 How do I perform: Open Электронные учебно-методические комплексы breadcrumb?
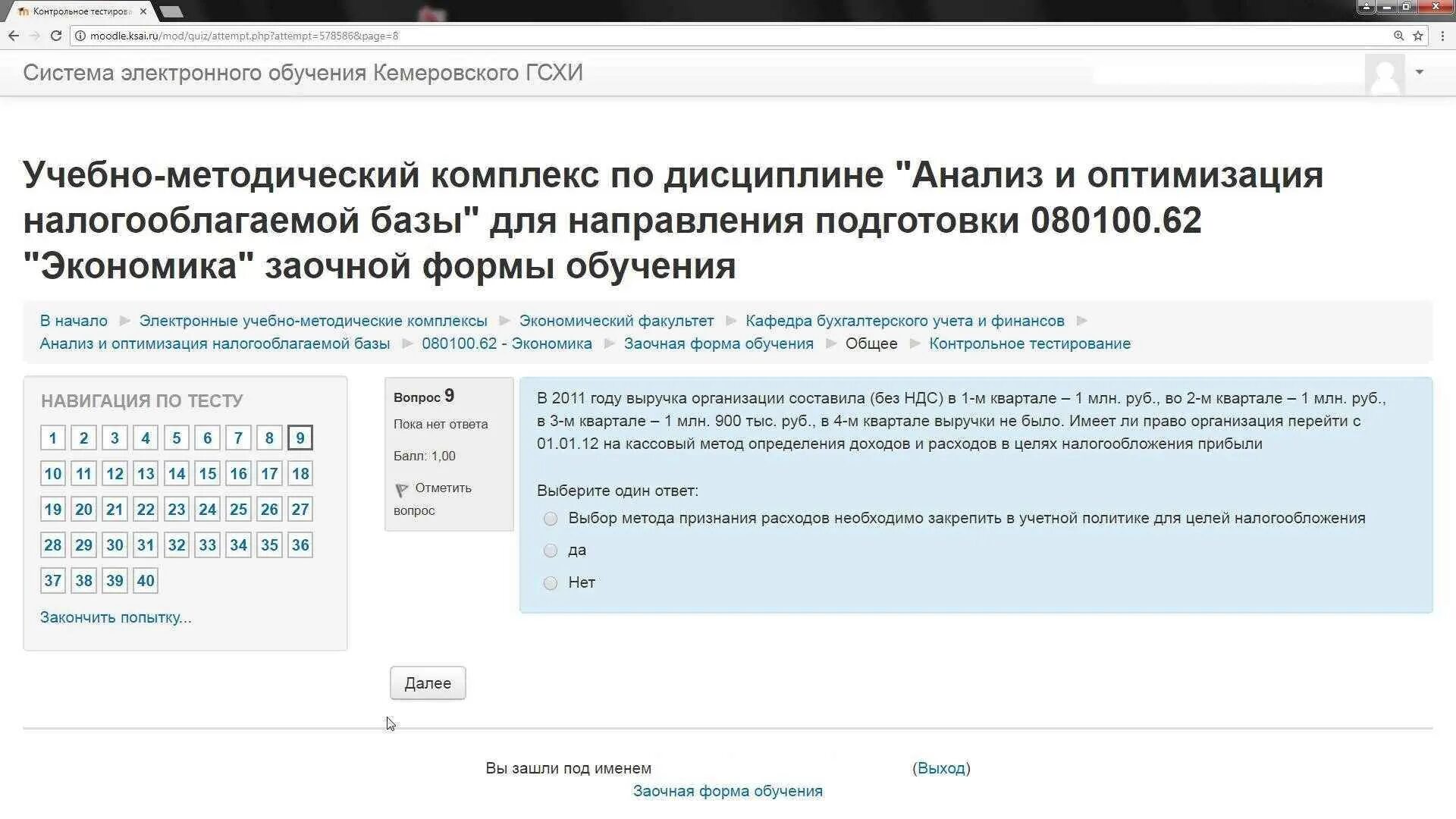pyautogui.click(x=313, y=321)
